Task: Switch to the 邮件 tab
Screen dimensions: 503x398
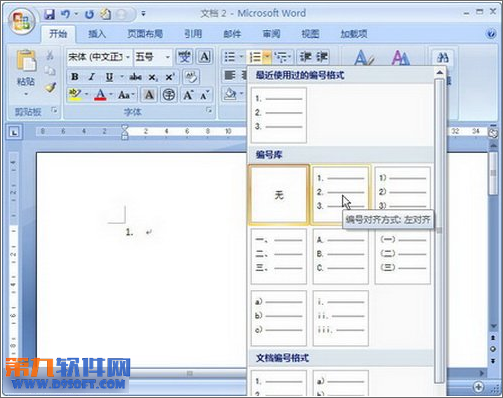Action: click(x=232, y=34)
